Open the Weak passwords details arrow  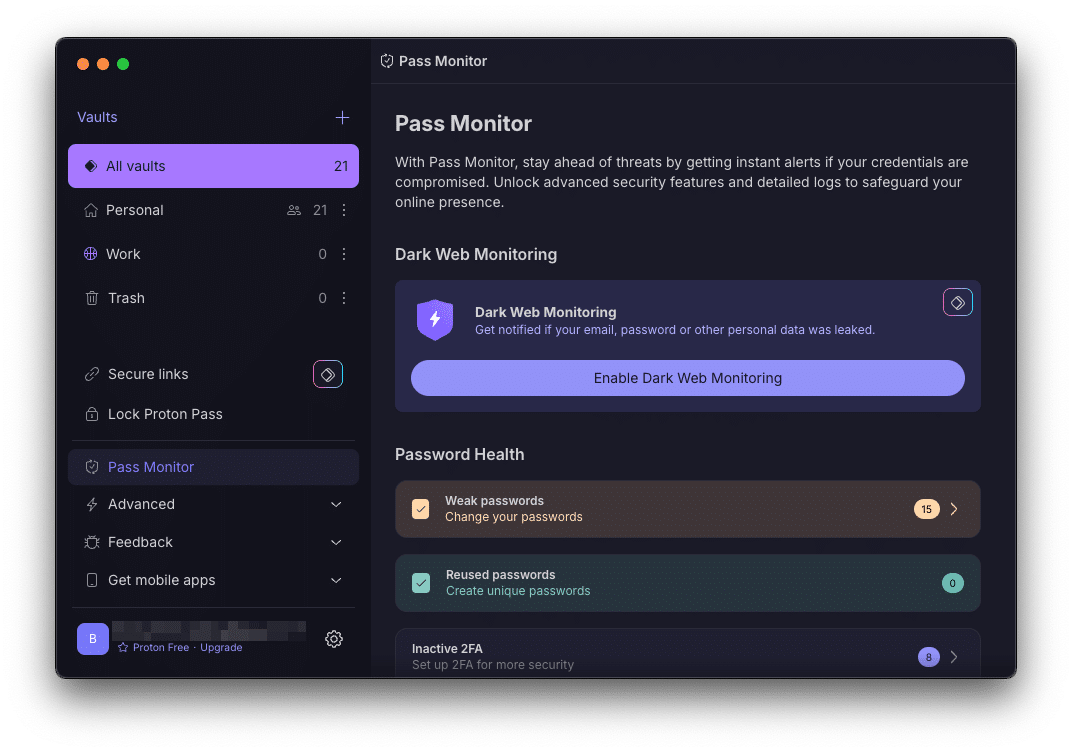pyautogui.click(x=952, y=508)
